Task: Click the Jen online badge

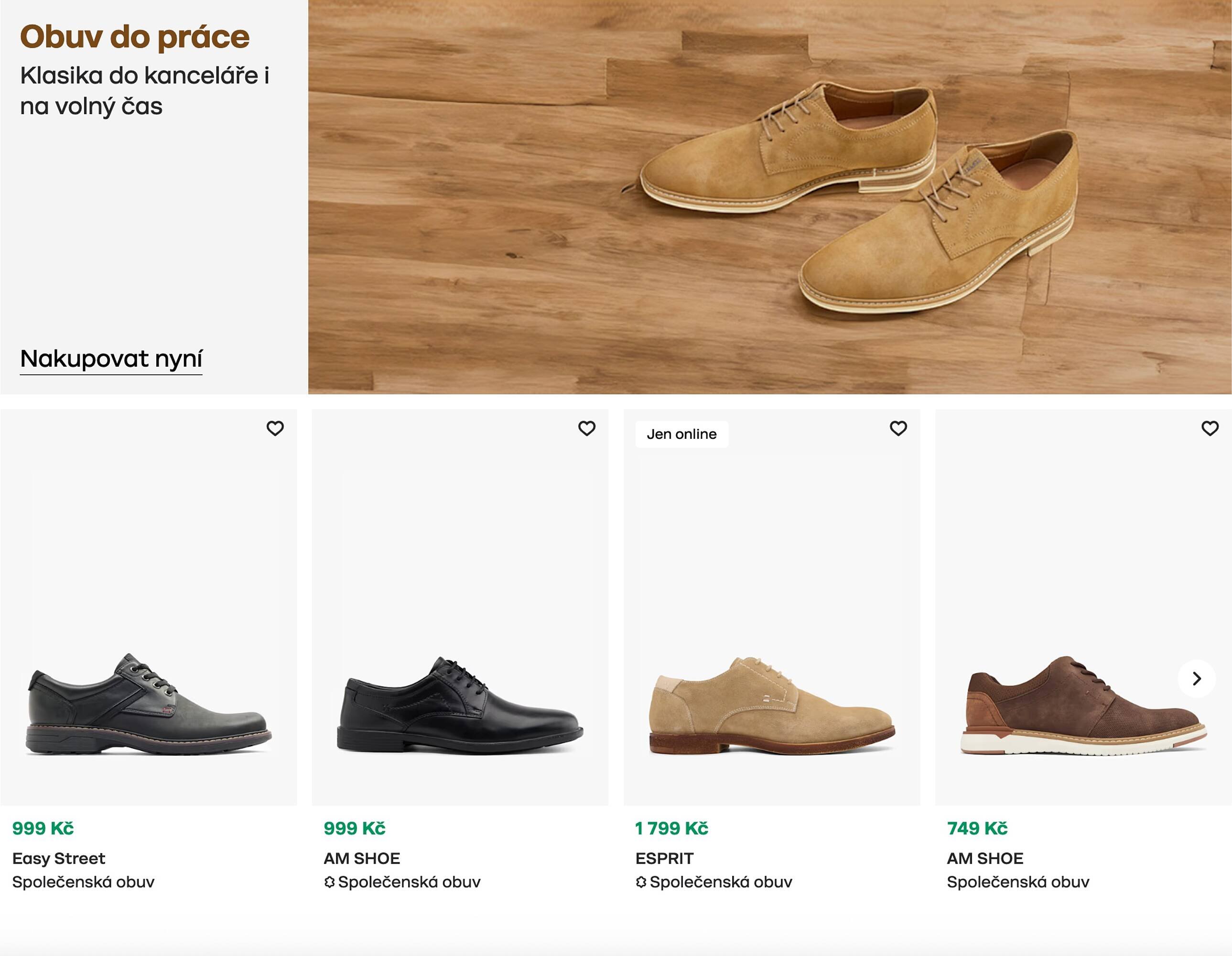Action: tap(681, 434)
